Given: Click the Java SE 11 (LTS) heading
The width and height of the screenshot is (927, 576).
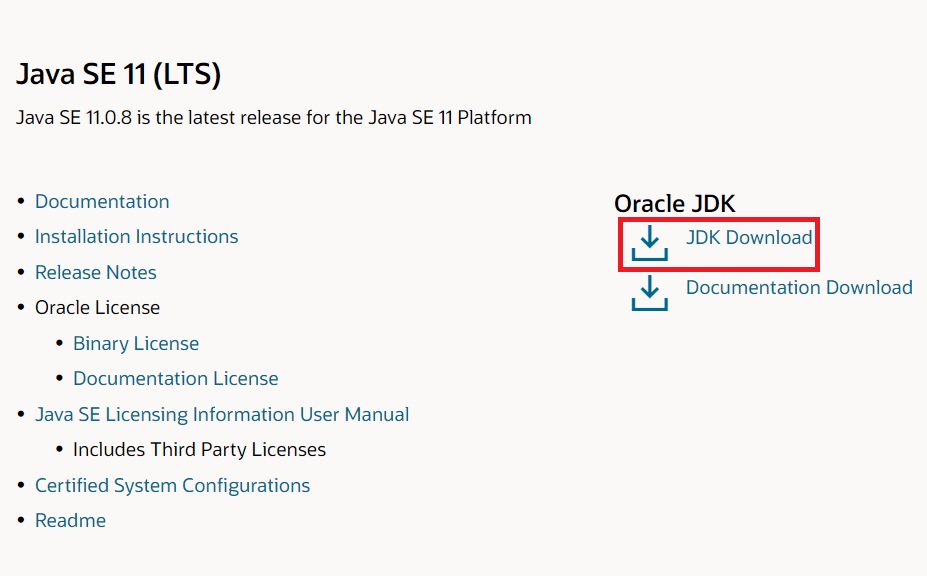Looking at the screenshot, I should pyautogui.click(x=118, y=75).
